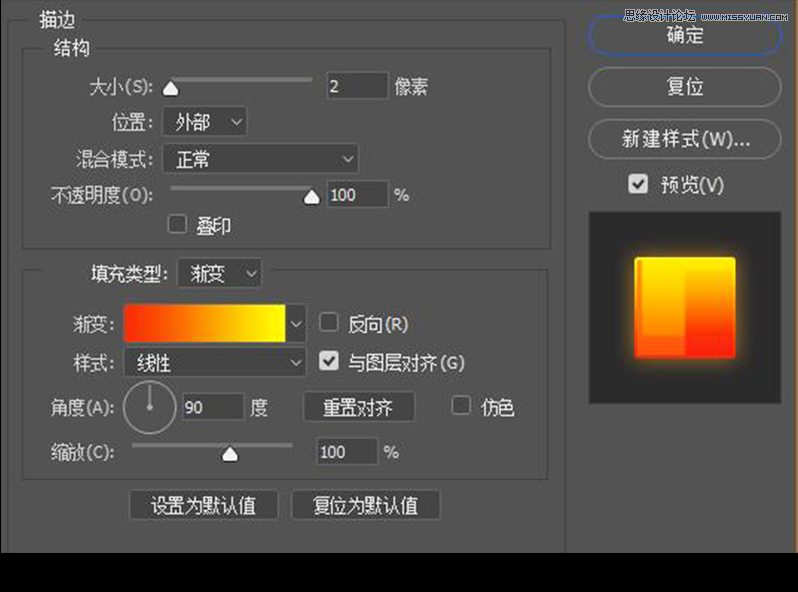Click the 大小(S) slider handle

coord(170,89)
